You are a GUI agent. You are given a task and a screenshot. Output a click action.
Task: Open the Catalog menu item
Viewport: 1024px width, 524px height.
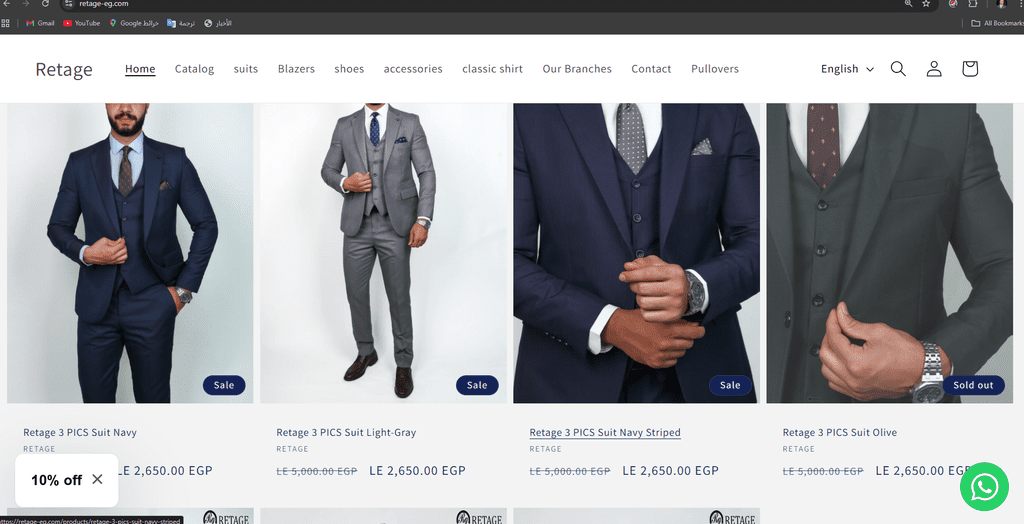(194, 69)
